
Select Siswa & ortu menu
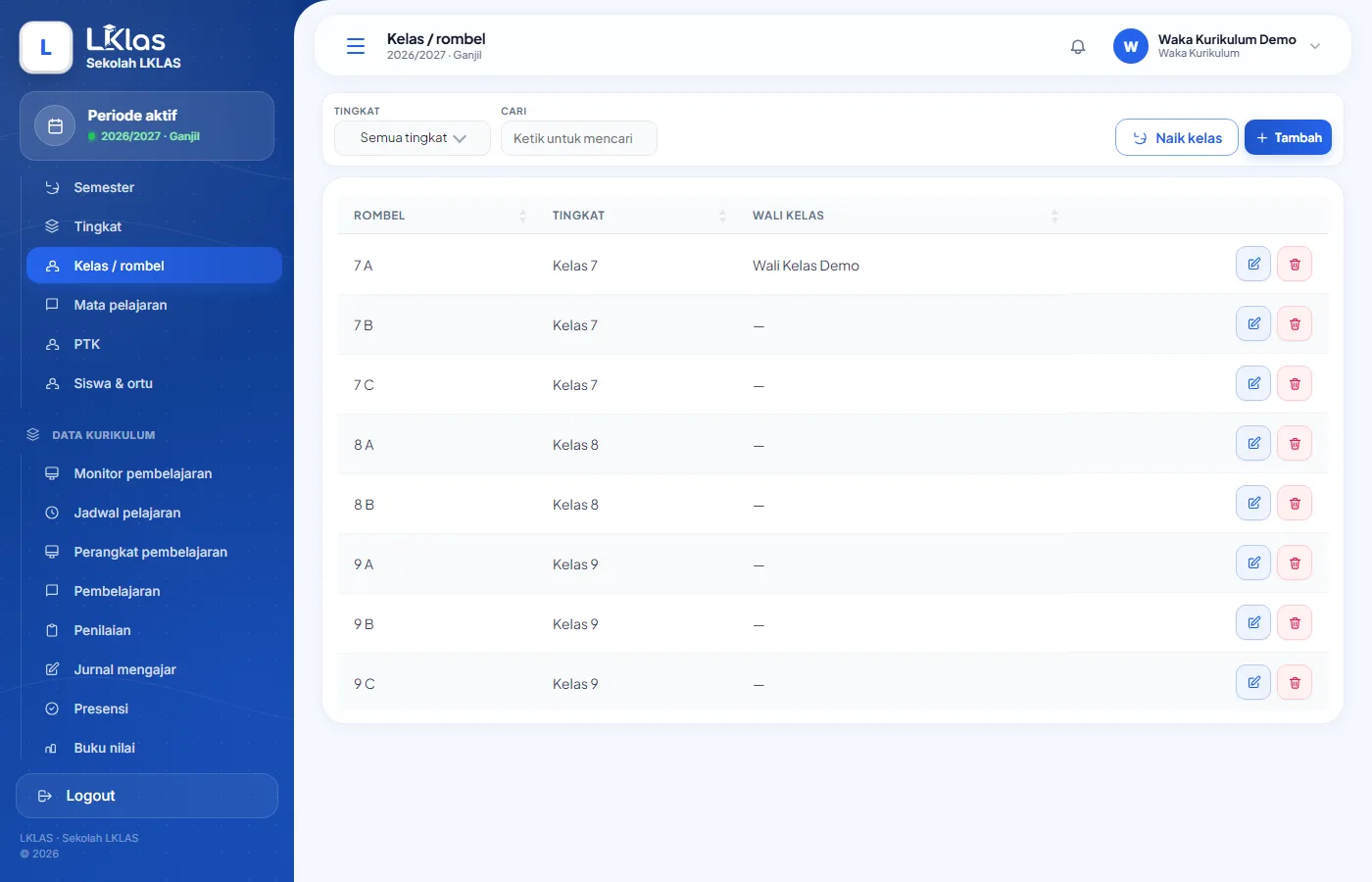pyautogui.click(x=154, y=383)
